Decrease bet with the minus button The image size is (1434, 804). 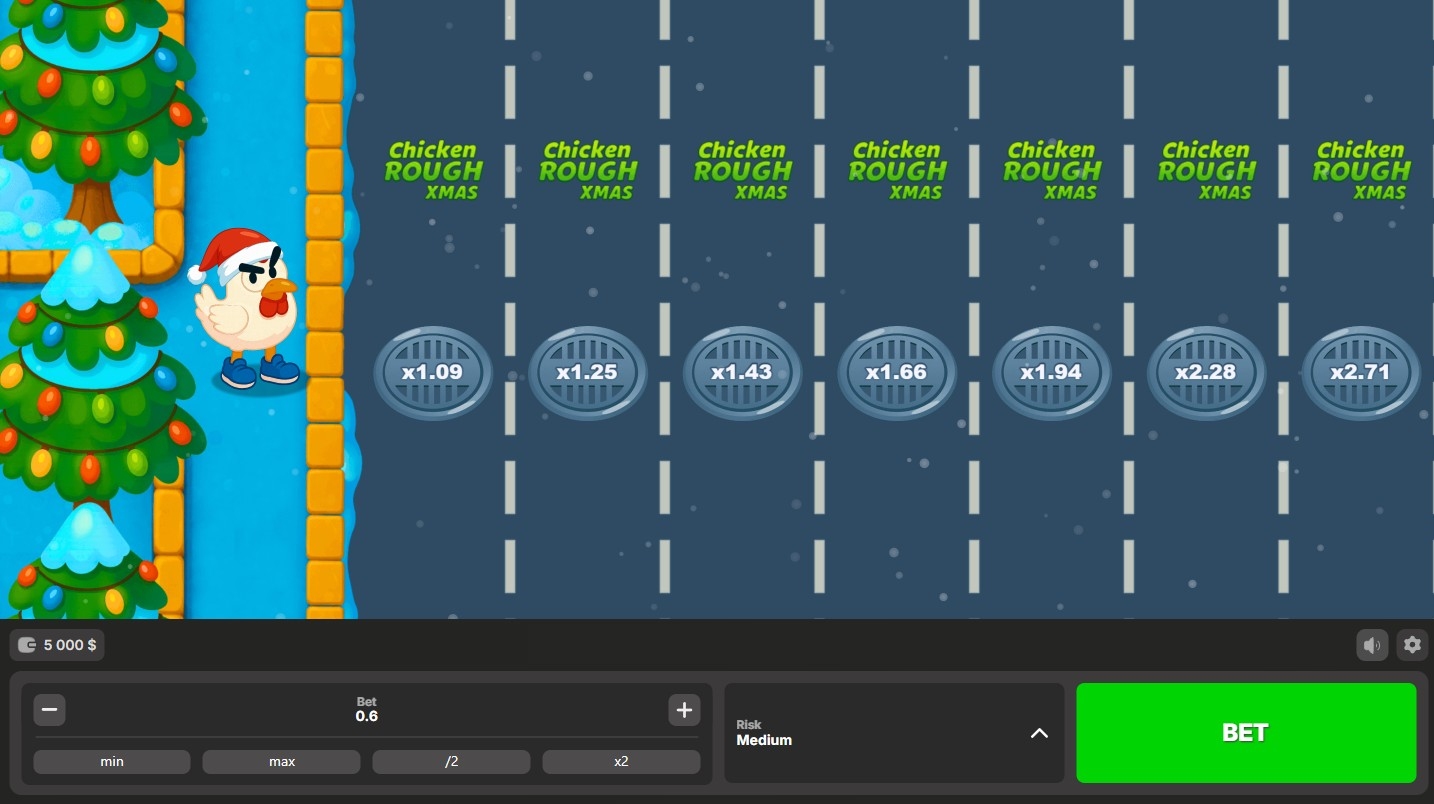pos(50,710)
